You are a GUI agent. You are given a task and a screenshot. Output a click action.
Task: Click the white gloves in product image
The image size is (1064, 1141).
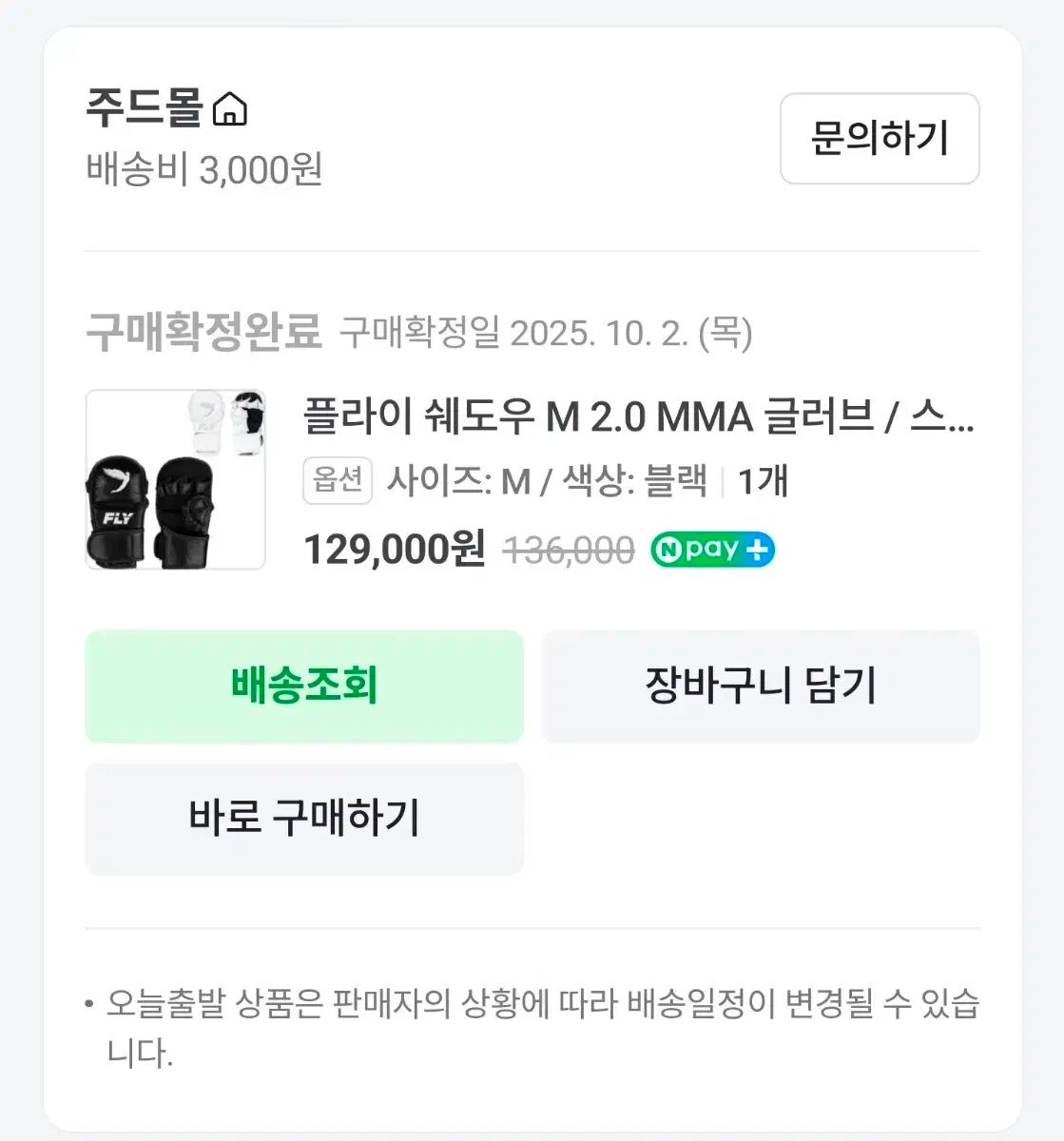click(x=224, y=421)
